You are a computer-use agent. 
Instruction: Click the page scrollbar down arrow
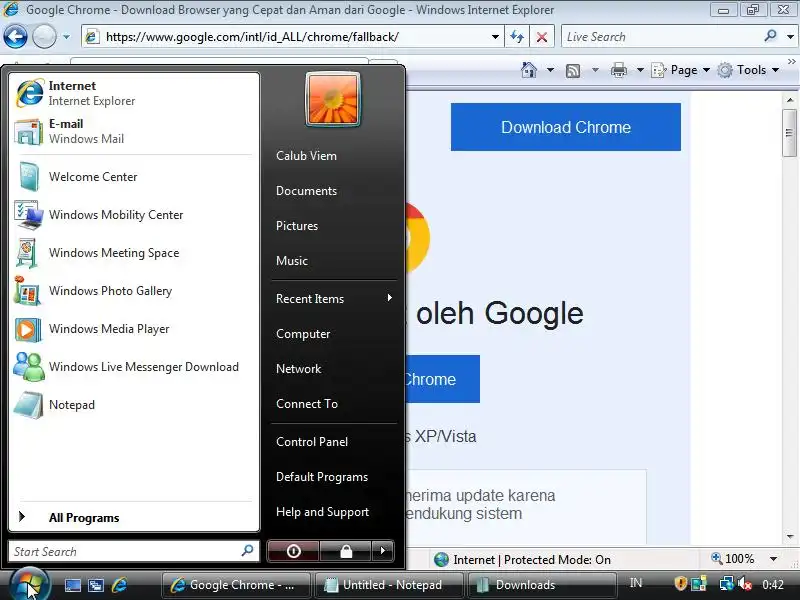point(790,537)
